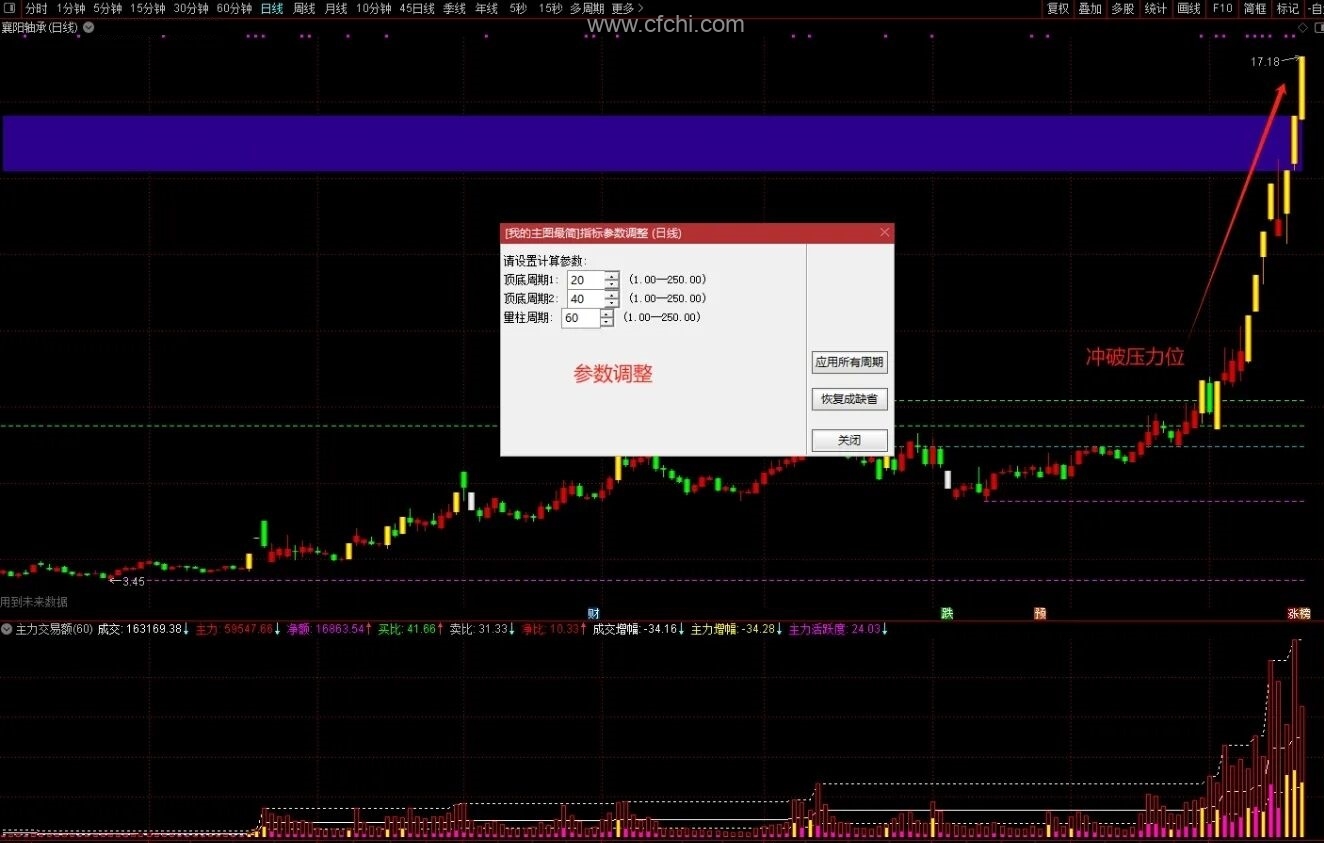Select the 15分钟 period

[x=148, y=8]
